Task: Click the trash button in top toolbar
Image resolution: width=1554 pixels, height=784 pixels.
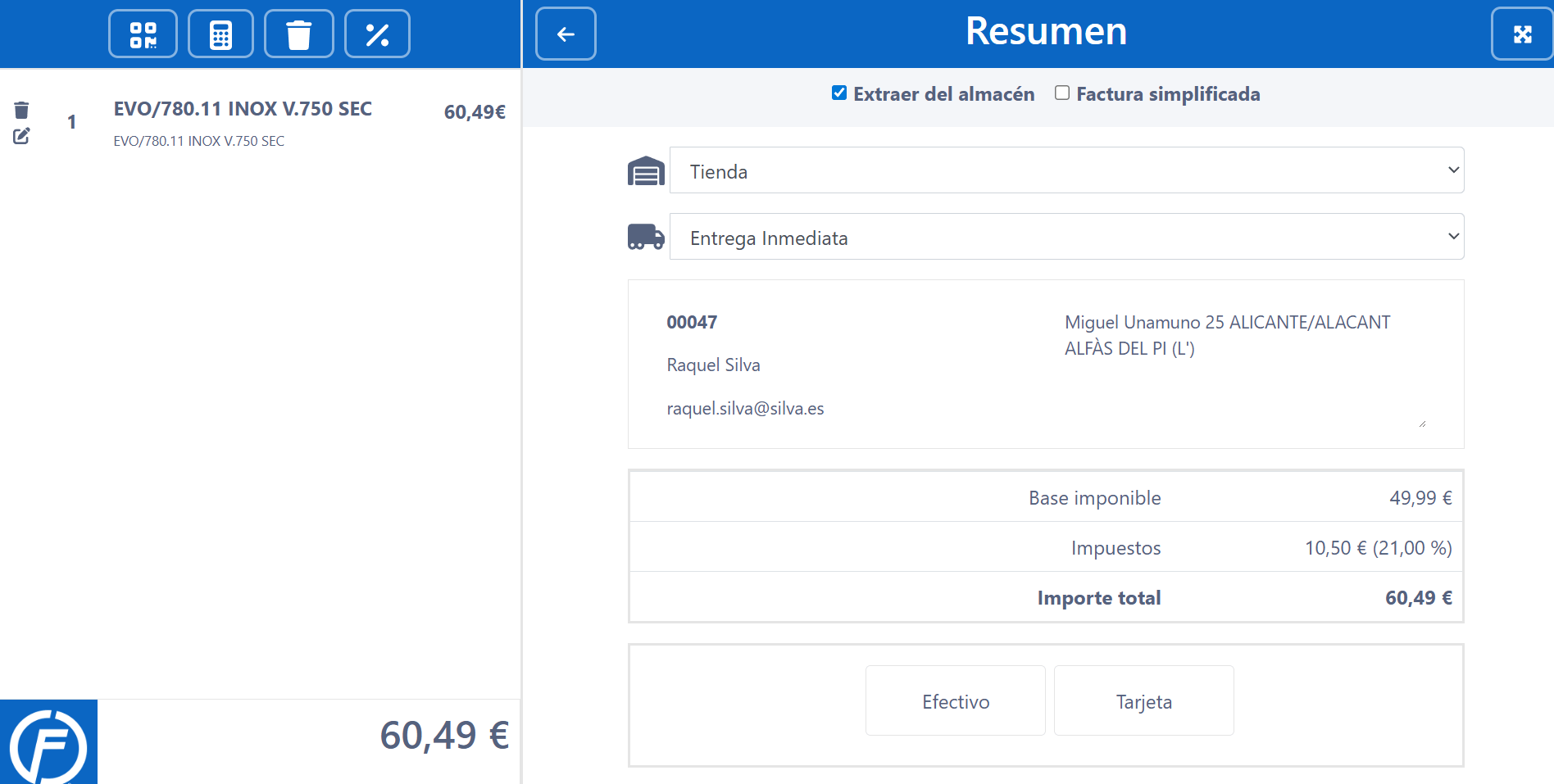Action: point(299,34)
